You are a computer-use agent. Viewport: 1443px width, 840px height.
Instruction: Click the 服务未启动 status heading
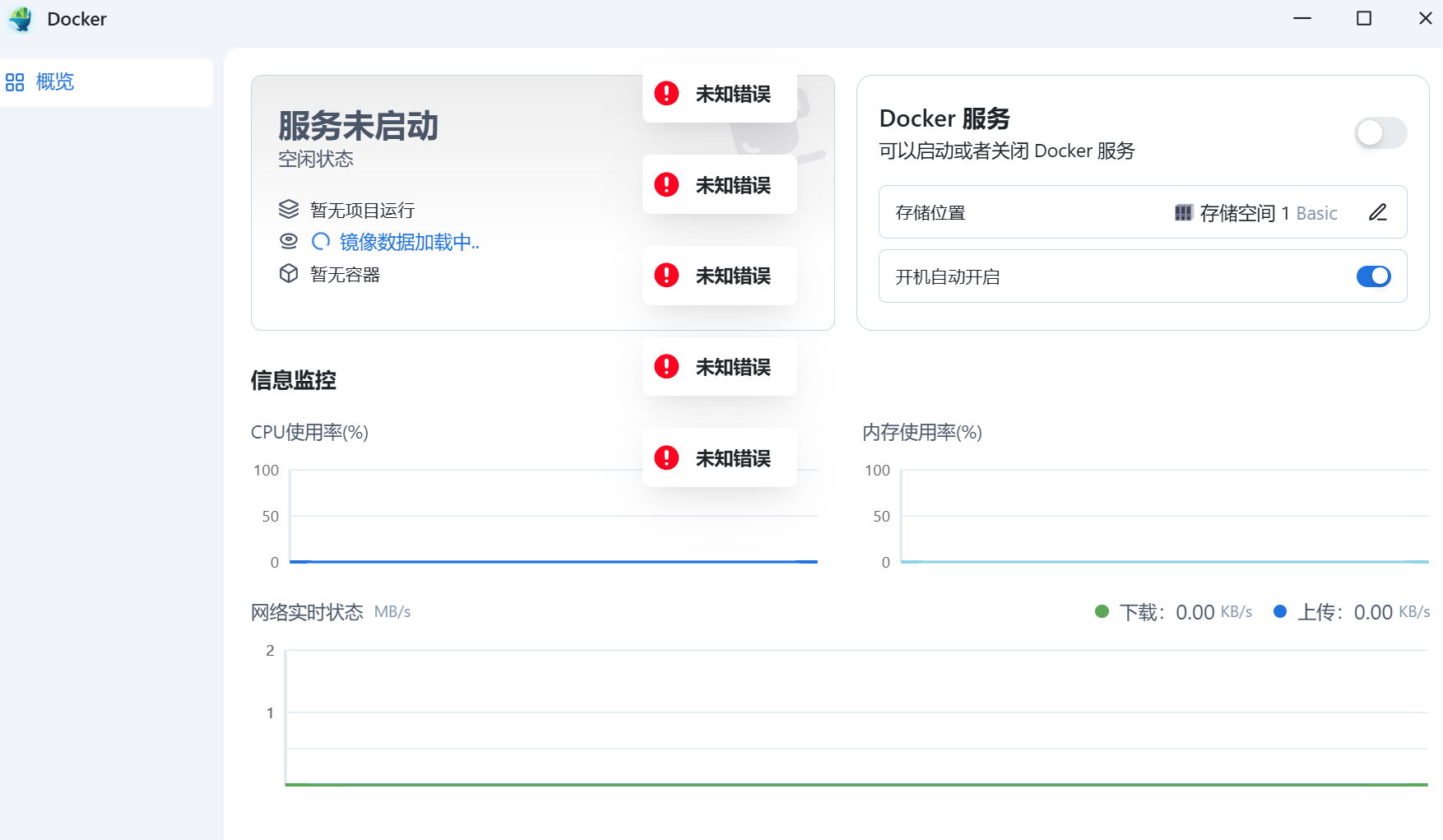[358, 126]
